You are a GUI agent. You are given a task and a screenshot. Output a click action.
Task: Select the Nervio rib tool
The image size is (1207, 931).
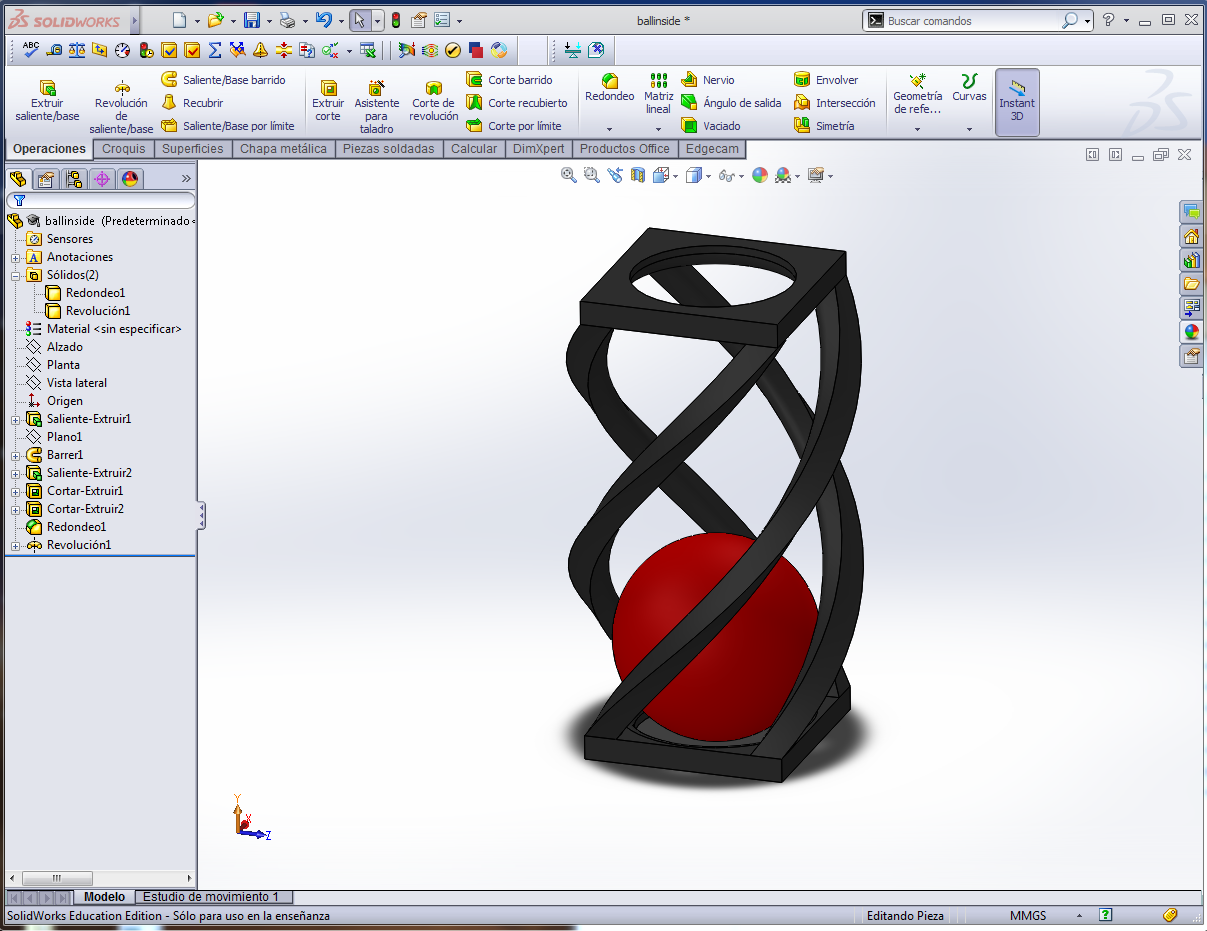point(708,80)
